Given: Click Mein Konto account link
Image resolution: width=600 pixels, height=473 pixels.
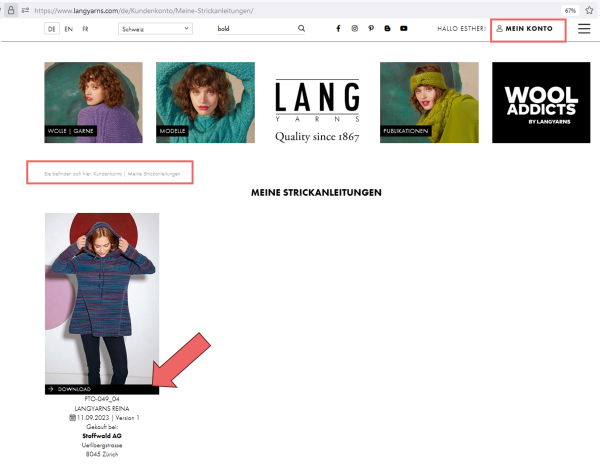Looking at the screenshot, I should point(528,29).
